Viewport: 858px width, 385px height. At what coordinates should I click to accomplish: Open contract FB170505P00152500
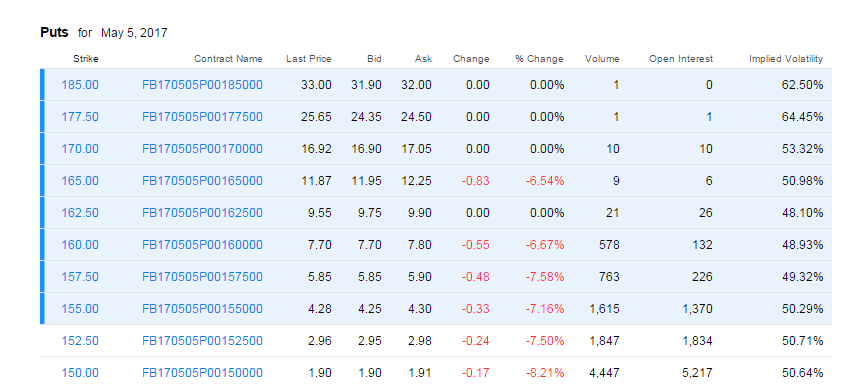pyautogui.click(x=202, y=341)
